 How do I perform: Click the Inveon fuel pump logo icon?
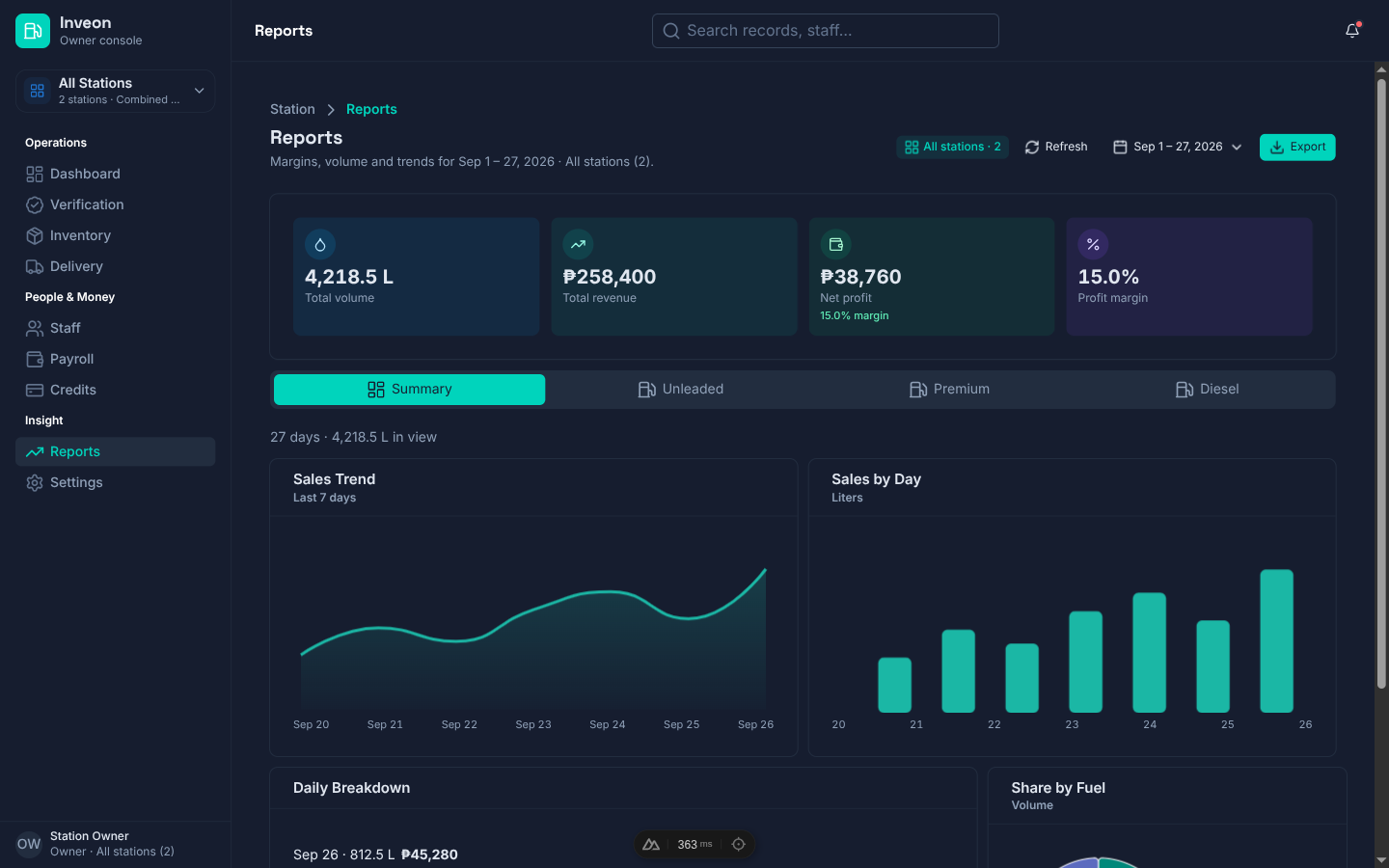(x=33, y=31)
